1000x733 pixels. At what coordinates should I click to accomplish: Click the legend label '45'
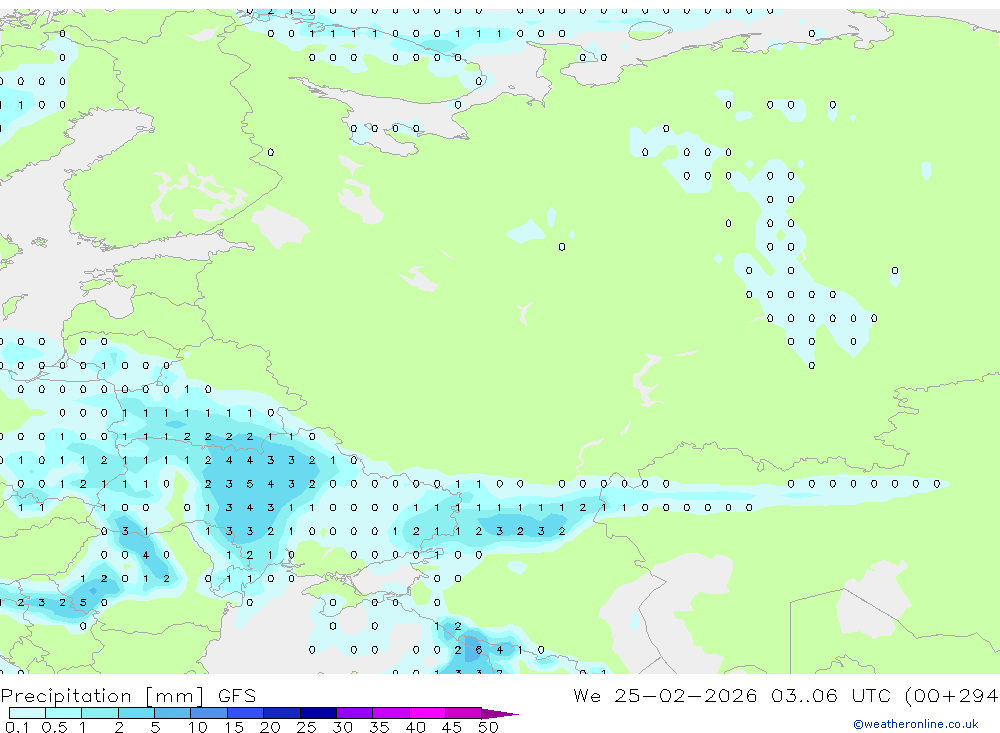452,727
